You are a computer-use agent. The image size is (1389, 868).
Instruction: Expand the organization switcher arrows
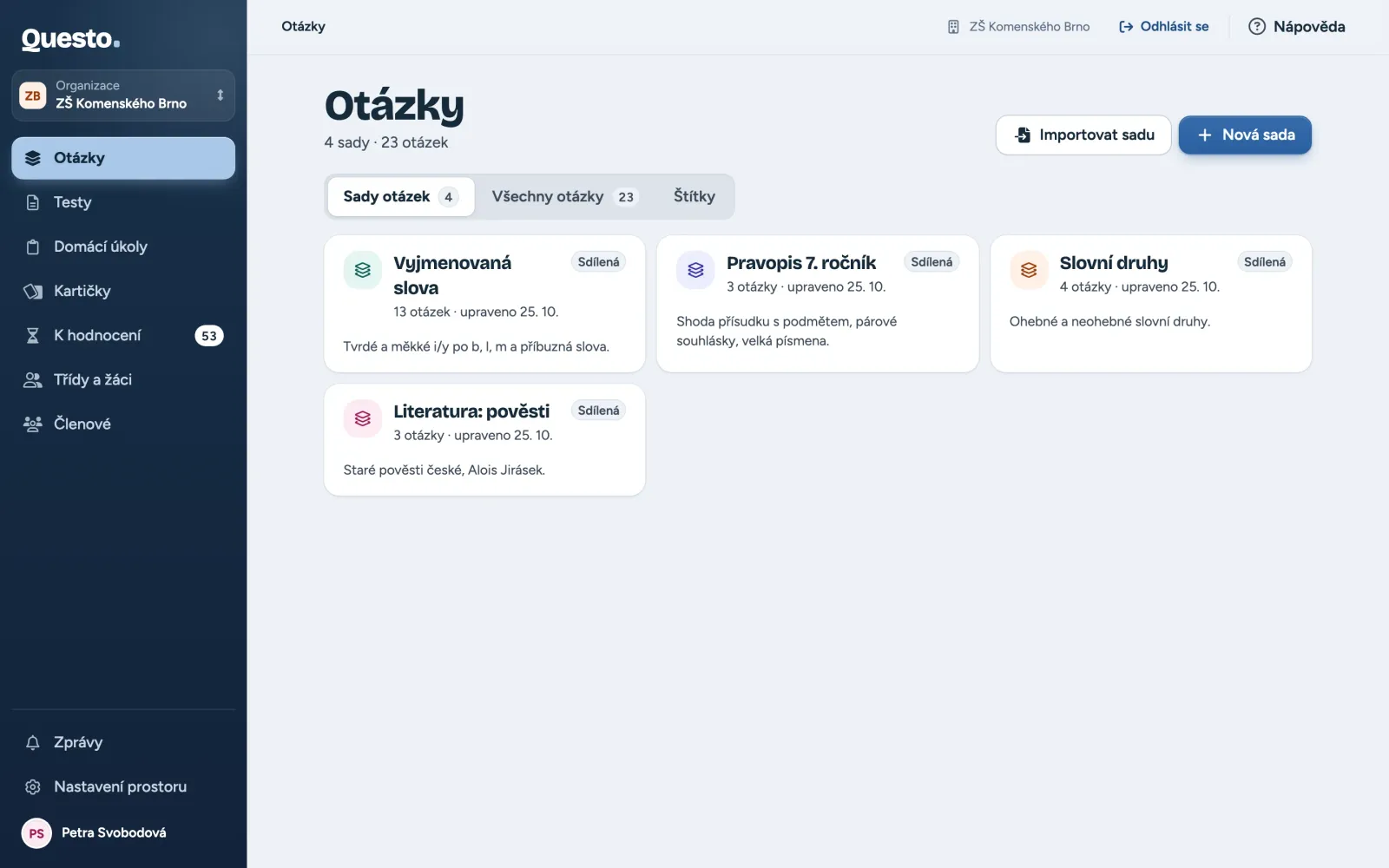[220, 95]
